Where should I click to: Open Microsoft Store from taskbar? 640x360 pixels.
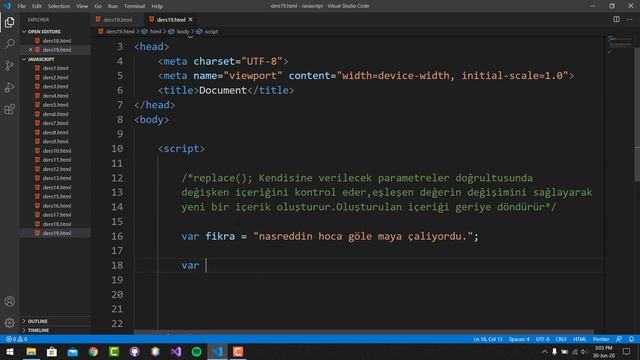pos(52,352)
